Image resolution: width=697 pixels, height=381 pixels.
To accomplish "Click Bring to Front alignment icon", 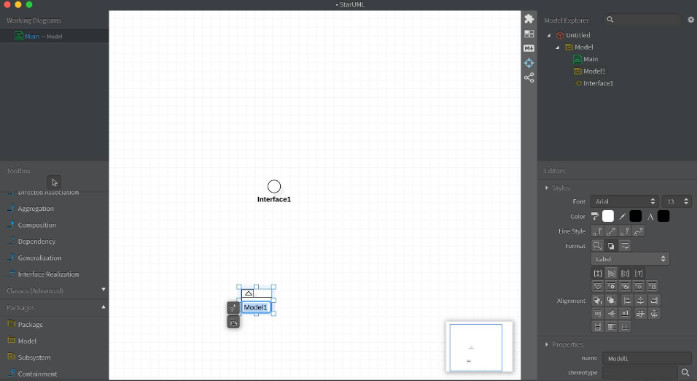I will 598,301.
